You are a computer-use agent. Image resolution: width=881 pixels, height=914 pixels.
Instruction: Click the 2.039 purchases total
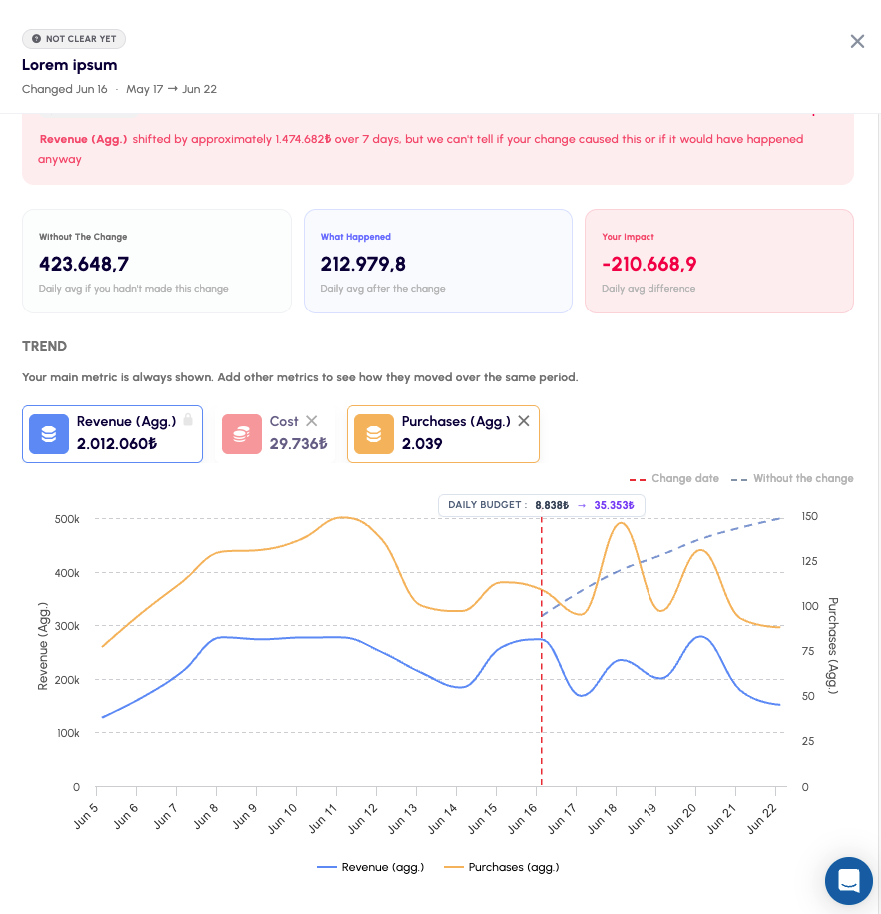pyautogui.click(x=422, y=444)
